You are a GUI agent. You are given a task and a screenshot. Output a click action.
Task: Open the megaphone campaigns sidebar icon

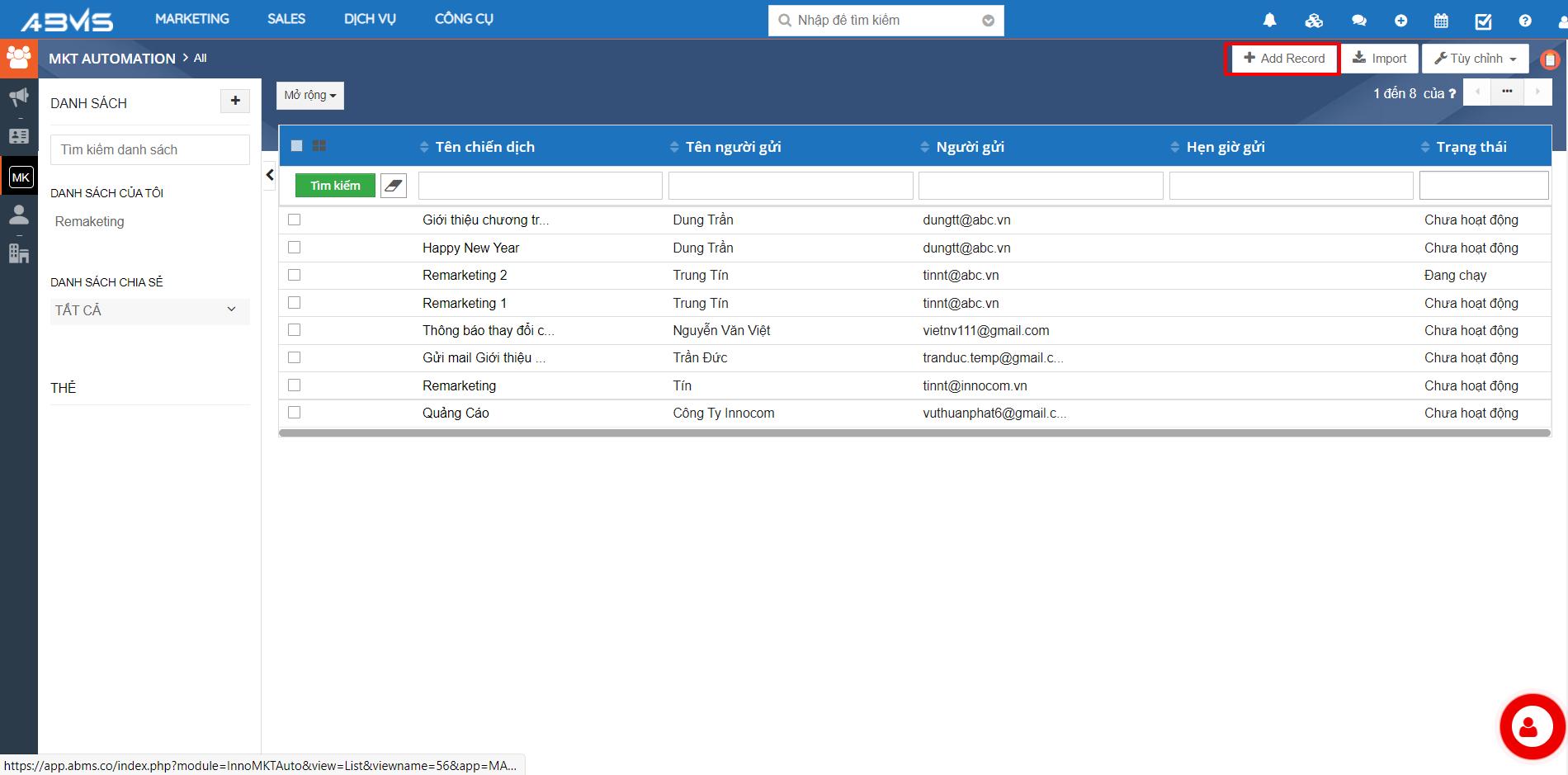tap(18, 97)
